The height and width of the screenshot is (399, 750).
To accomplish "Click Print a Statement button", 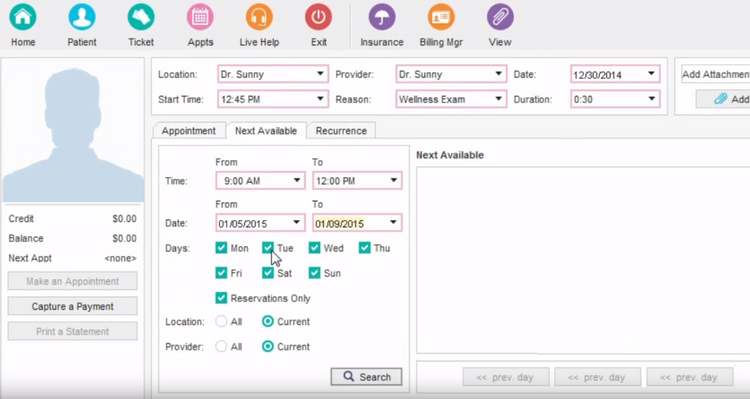I will click(73, 332).
